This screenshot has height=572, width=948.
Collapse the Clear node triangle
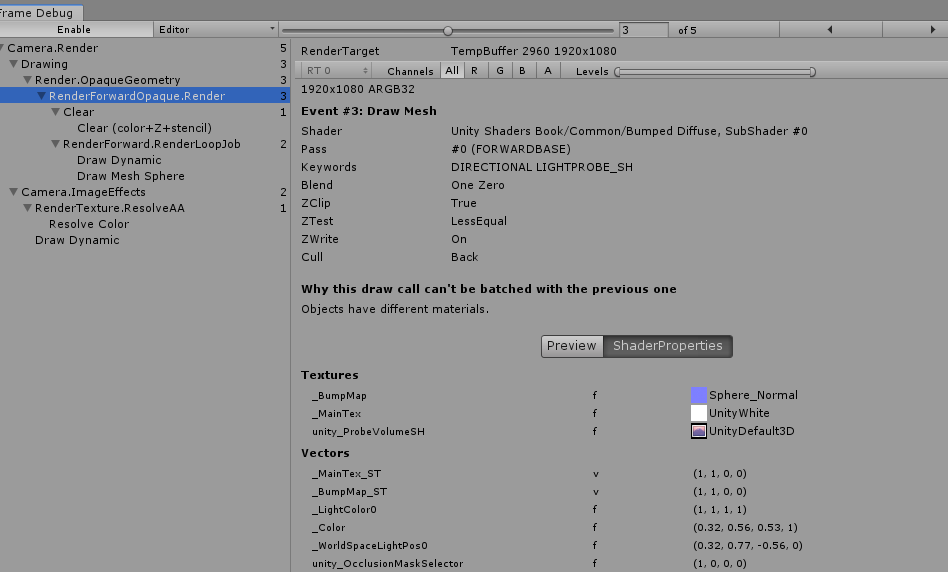coord(56,112)
